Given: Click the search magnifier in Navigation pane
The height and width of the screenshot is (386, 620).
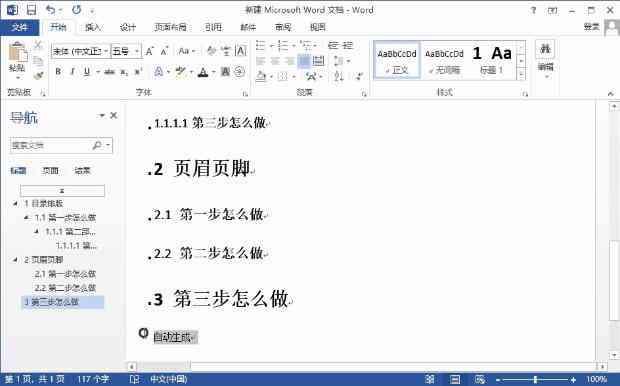Looking at the screenshot, I should 96,145.
